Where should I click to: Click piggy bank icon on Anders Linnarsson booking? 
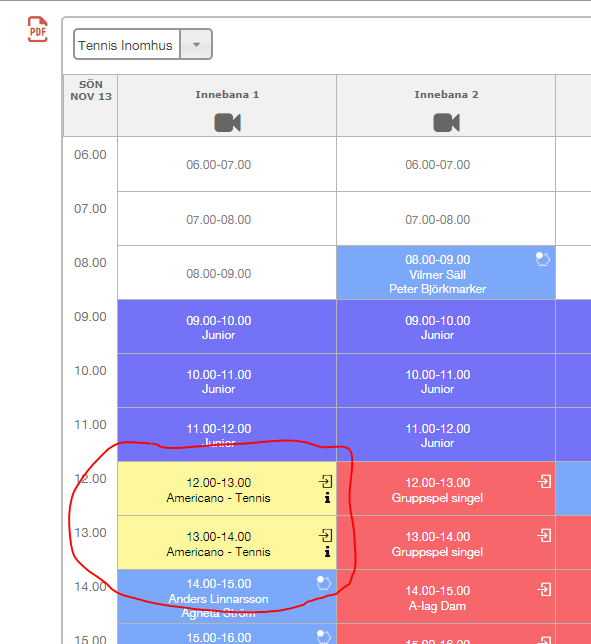click(324, 583)
